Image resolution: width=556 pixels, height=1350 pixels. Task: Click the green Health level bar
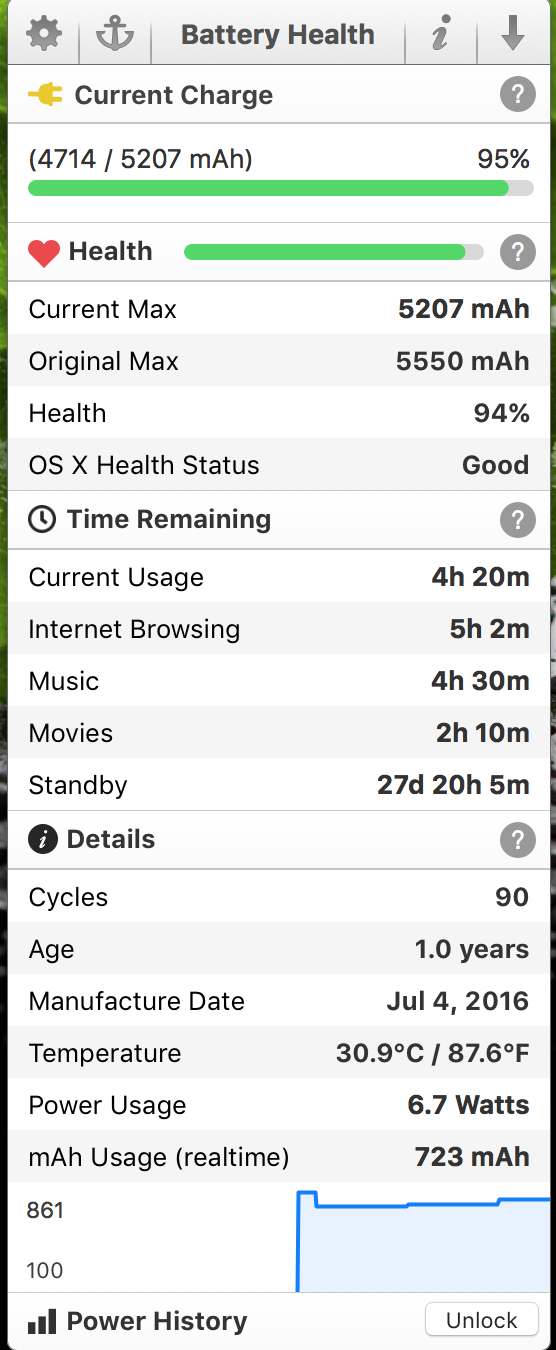(334, 252)
